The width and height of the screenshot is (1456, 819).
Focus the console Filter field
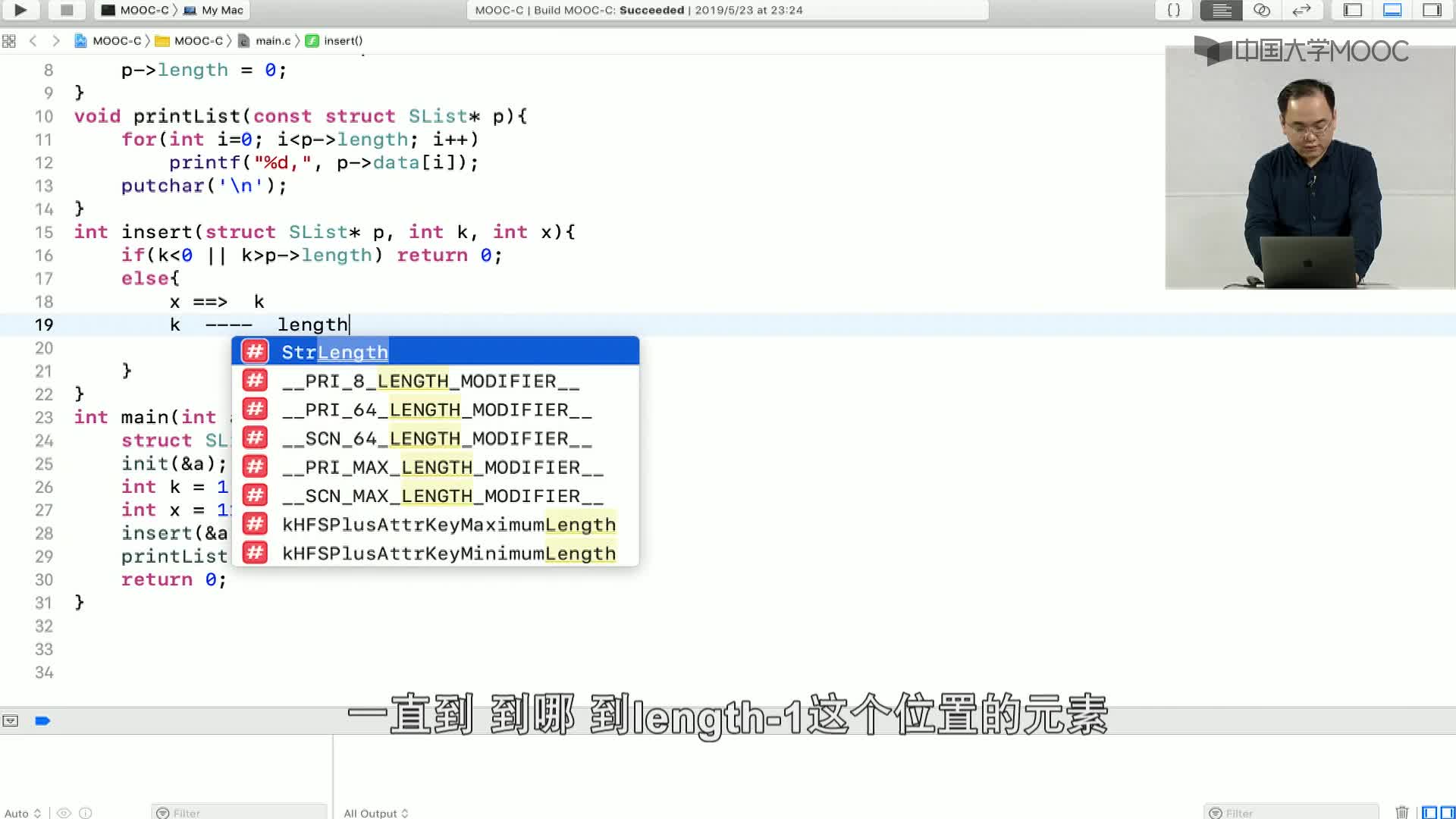1291,813
